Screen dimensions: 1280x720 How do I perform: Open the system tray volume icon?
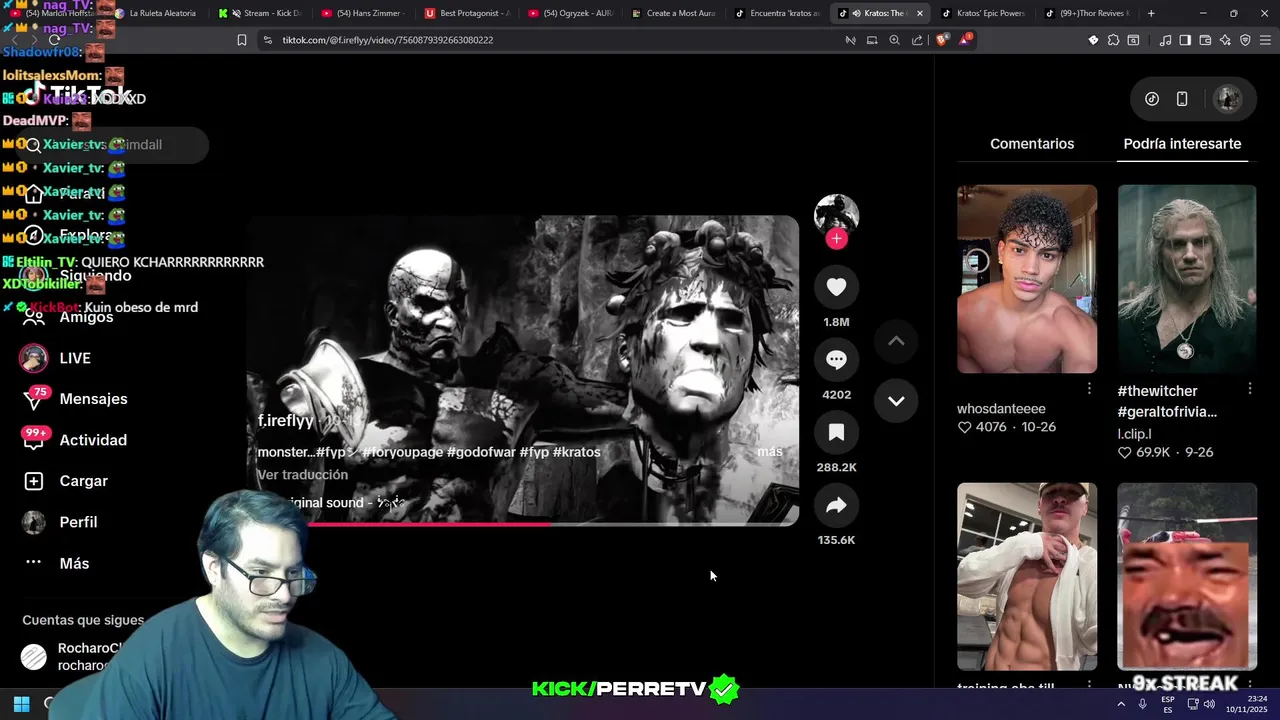click(x=1209, y=704)
